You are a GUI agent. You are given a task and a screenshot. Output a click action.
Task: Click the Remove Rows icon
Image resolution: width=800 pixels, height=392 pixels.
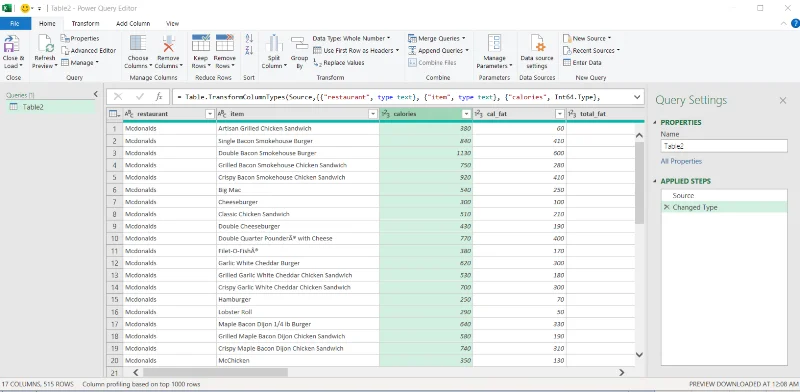pos(224,43)
